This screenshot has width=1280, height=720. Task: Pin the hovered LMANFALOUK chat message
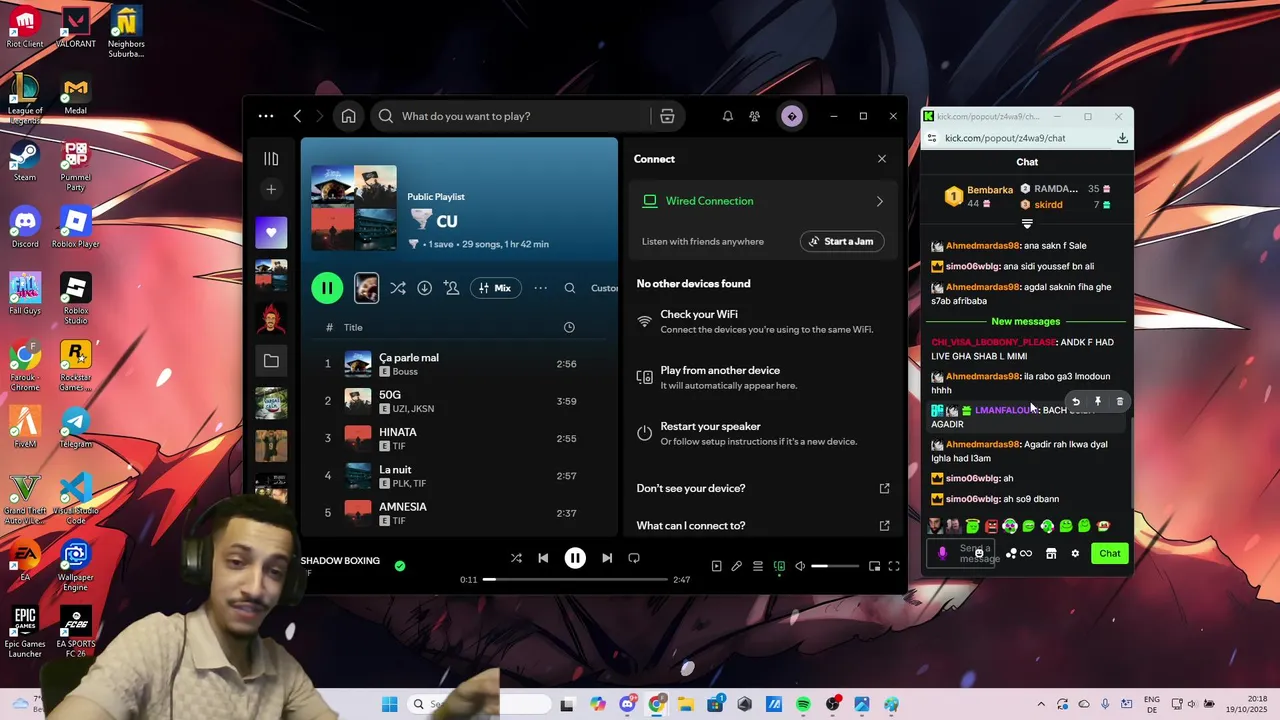pyautogui.click(x=1098, y=402)
